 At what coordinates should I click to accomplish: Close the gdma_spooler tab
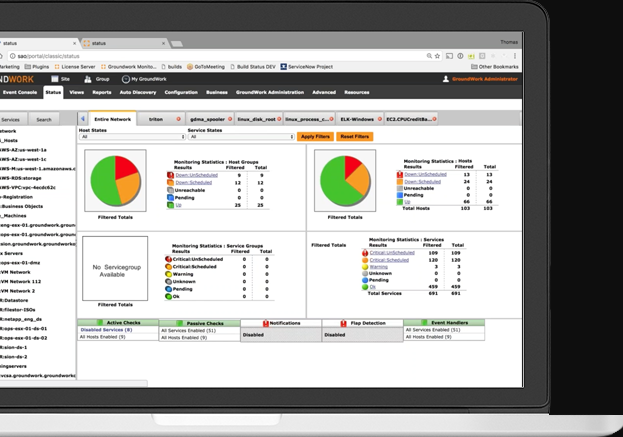[x=230, y=119]
